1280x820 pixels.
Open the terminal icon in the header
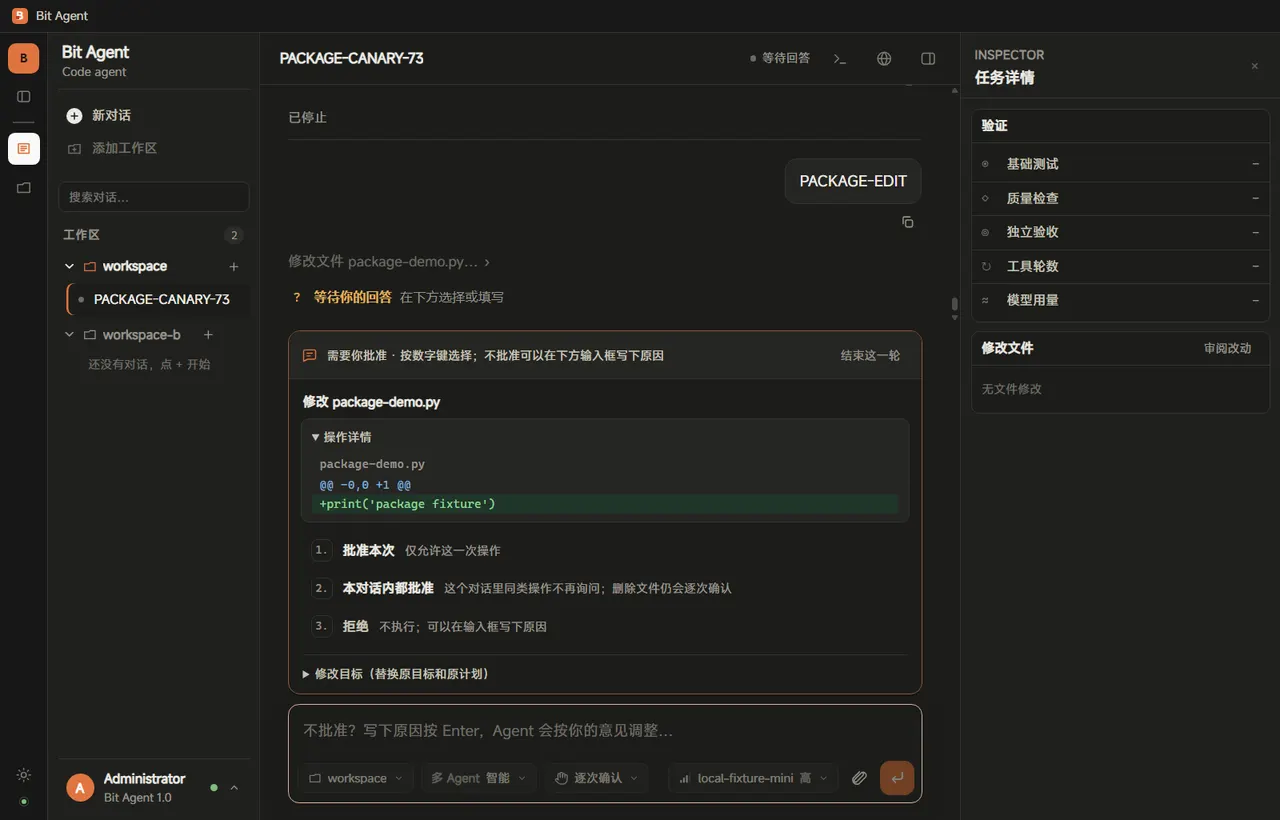tap(840, 59)
